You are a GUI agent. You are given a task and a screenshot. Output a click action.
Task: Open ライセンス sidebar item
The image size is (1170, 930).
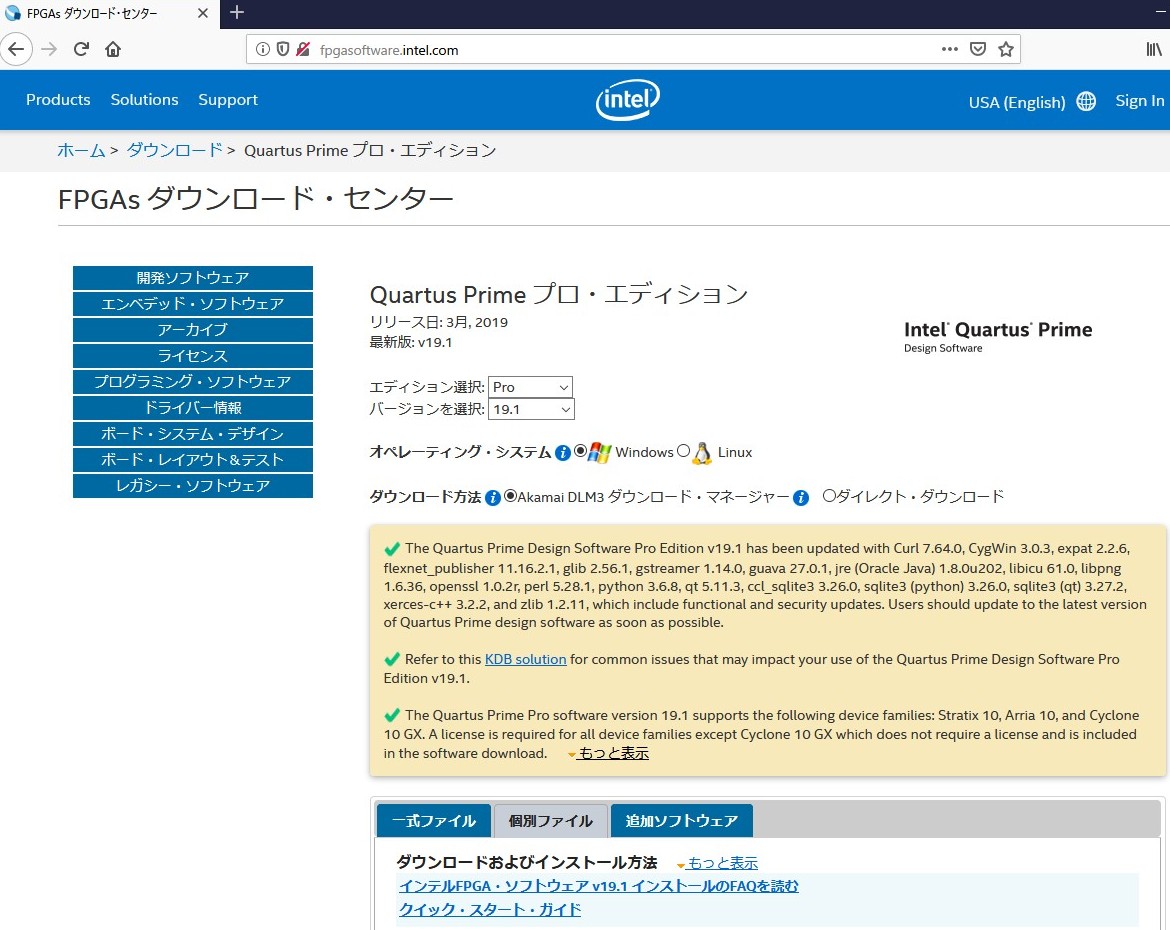(193, 356)
